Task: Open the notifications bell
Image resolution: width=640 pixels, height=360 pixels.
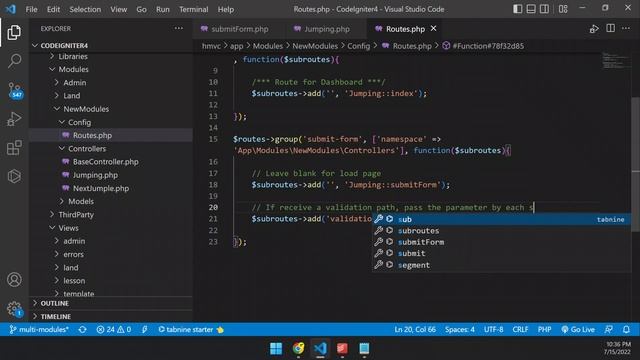Action: (626, 329)
